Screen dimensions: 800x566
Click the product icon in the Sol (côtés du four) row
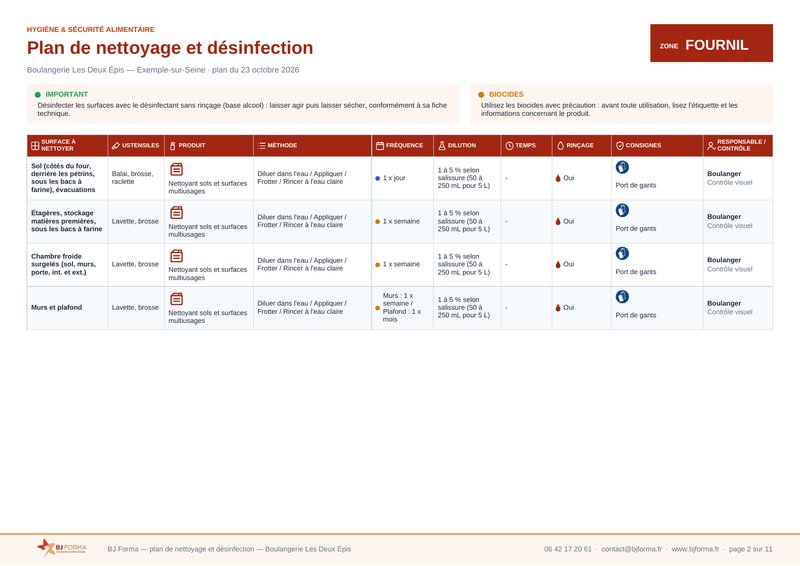pyautogui.click(x=177, y=169)
